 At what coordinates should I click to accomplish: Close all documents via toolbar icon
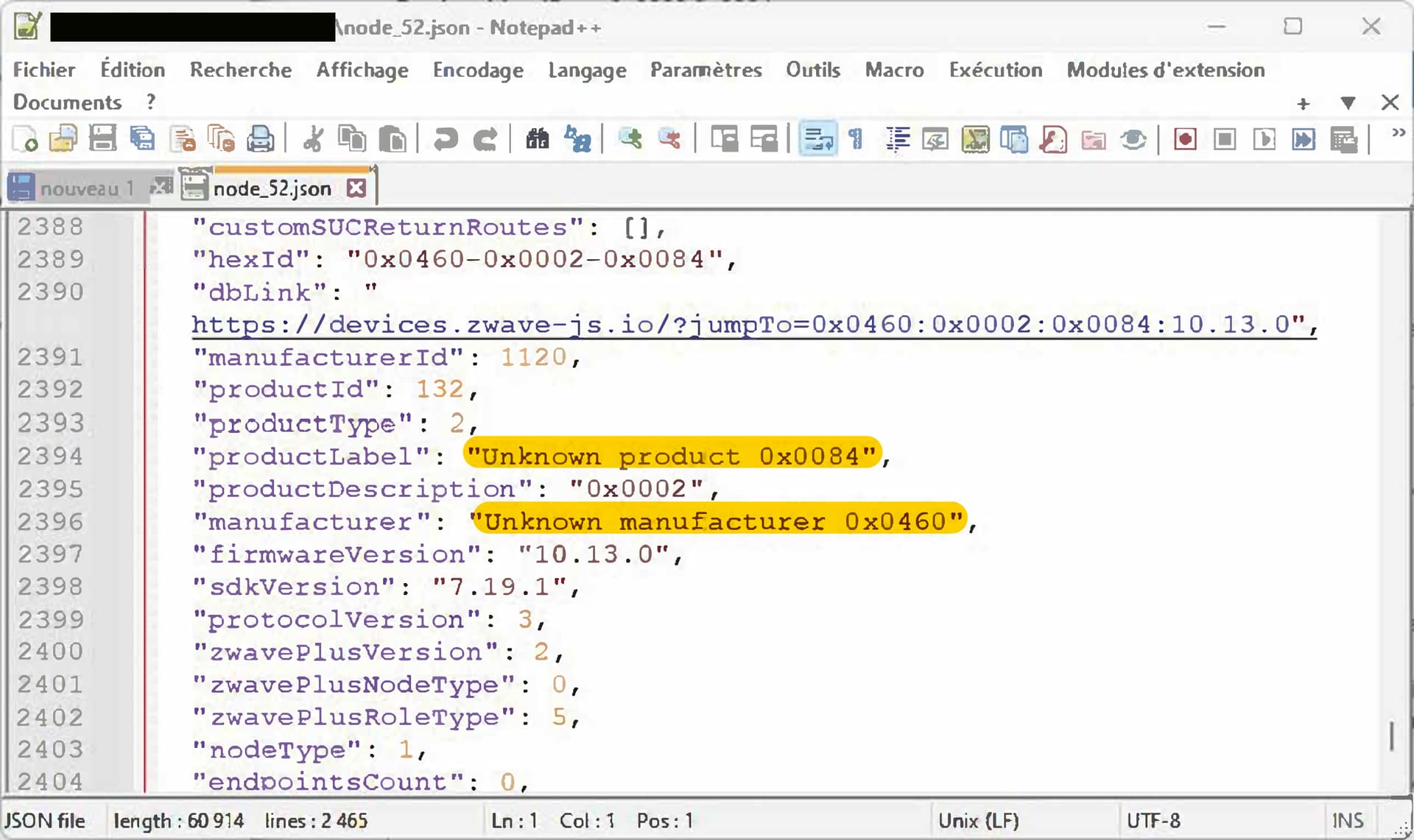coord(221,138)
